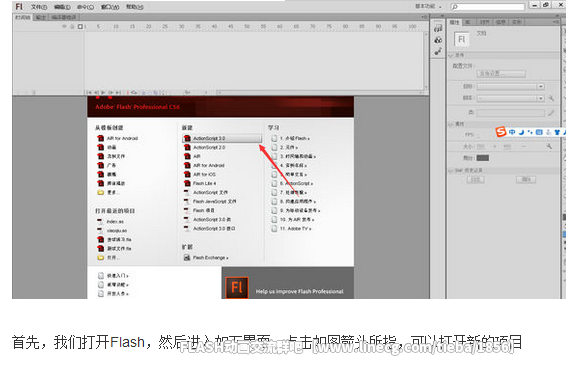This screenshot has height=366, width=566.
Task: Open the Code Snippets collapsed panel icon
Action: point(438,29)
